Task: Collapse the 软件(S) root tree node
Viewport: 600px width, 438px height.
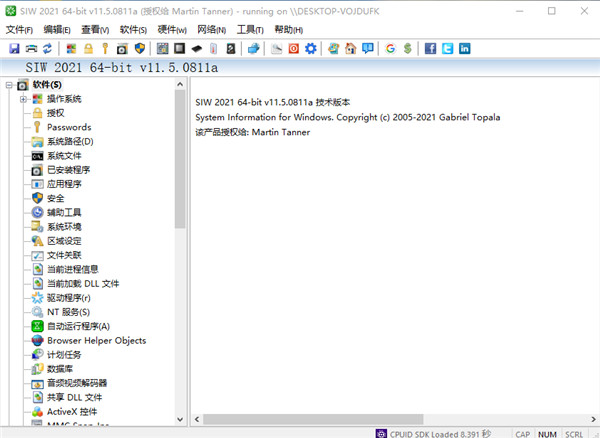Action: click(9, 85)
